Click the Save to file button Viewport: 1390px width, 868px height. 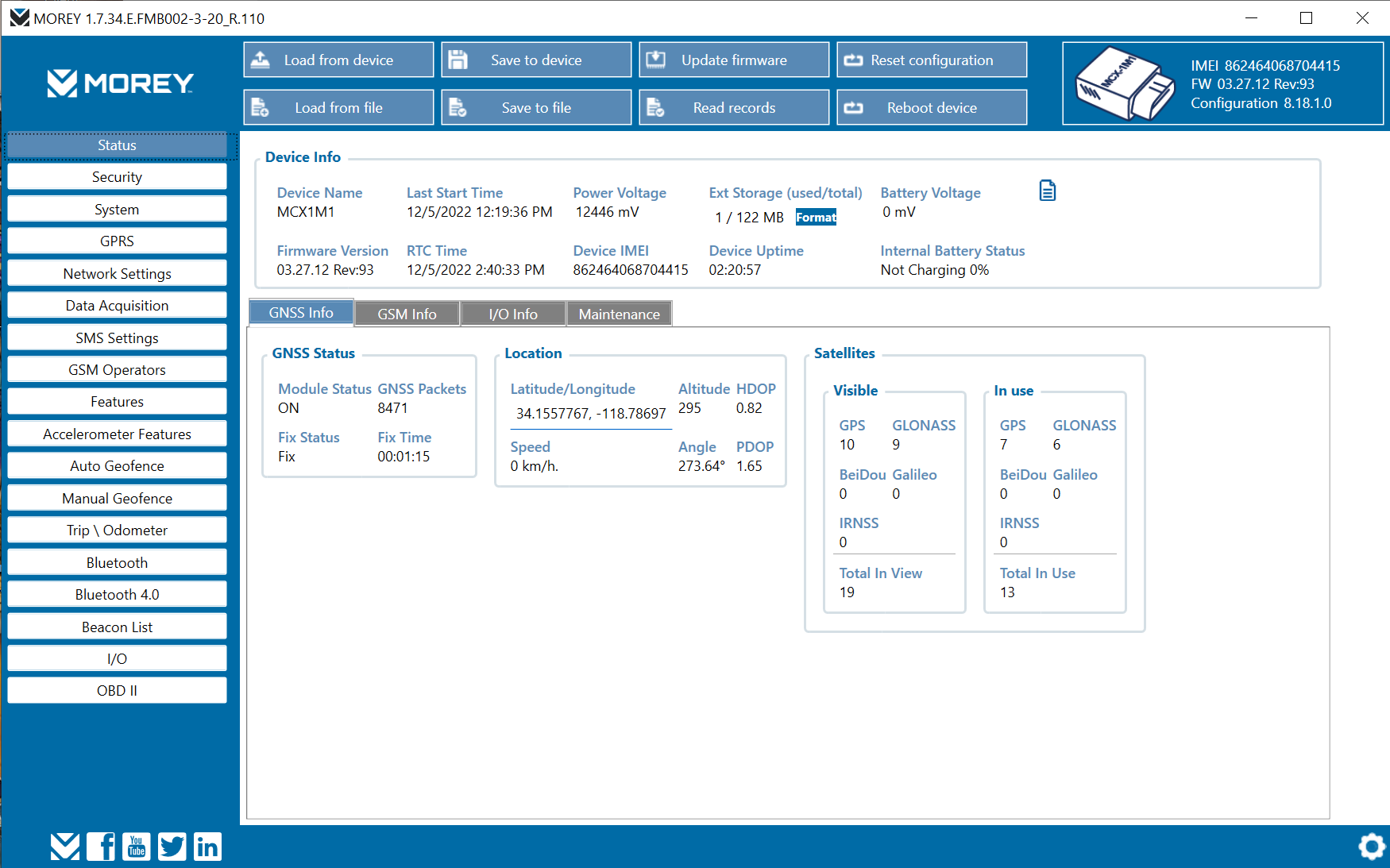pos(536,107)
